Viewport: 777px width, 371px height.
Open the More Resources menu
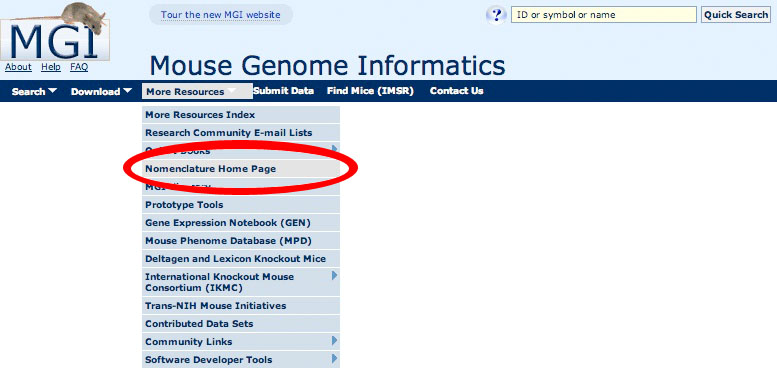(x=197, y=92)
